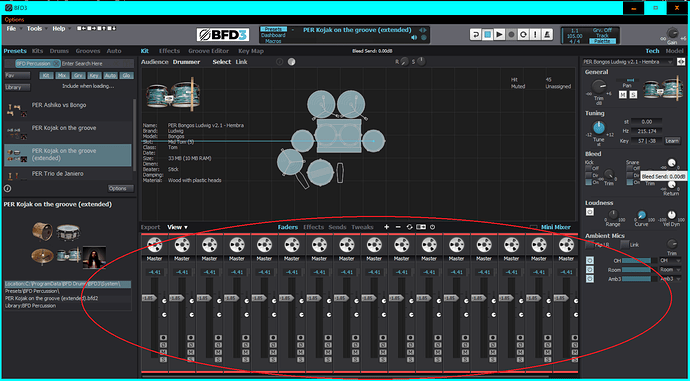This screenshot has width=690, height=381.
Task: Click the panic exclamation-mark button
Action: tap(535, 35)
